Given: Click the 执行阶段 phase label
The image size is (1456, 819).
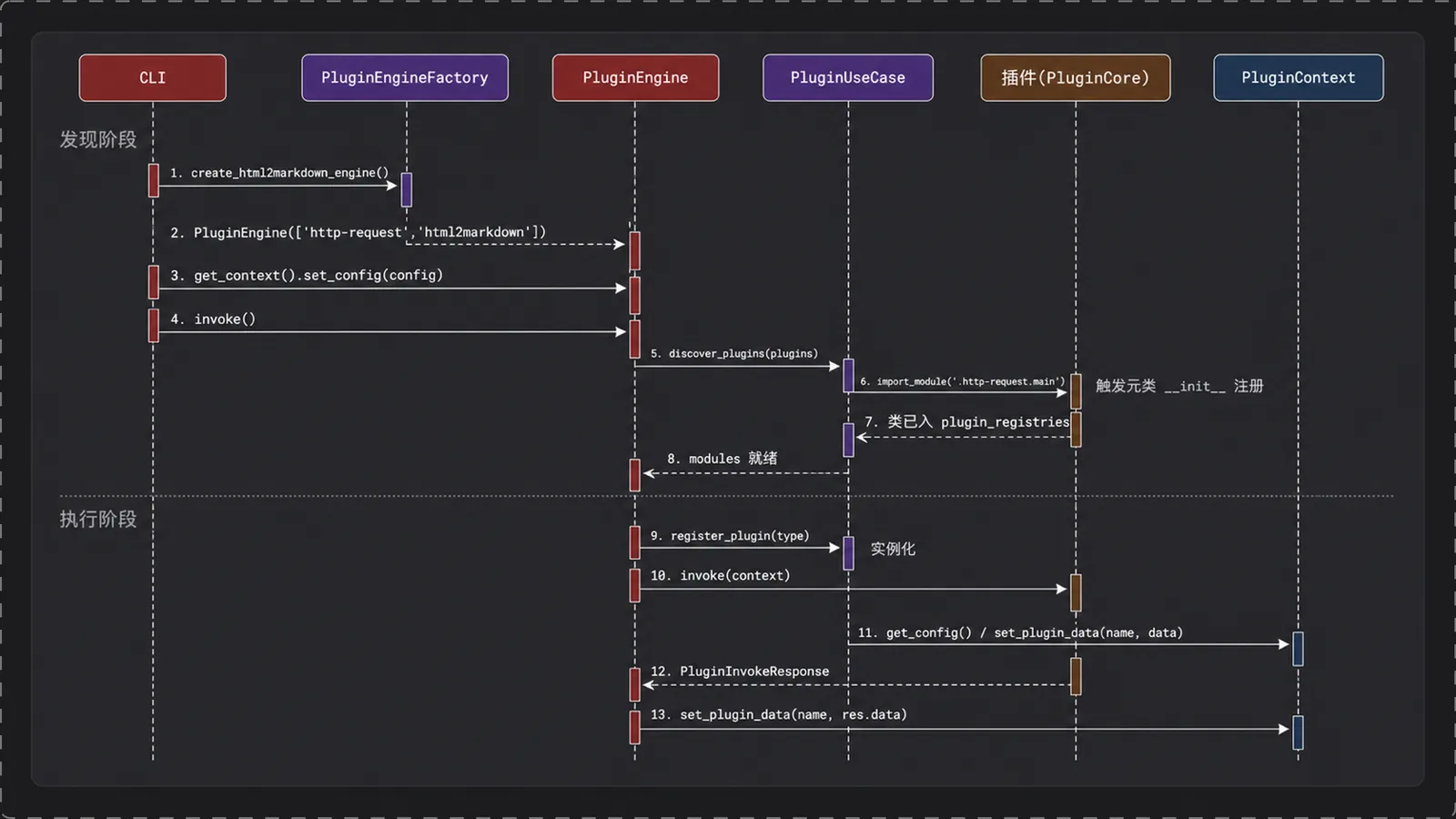Looking at the screenshot, I should pos(98,519).
